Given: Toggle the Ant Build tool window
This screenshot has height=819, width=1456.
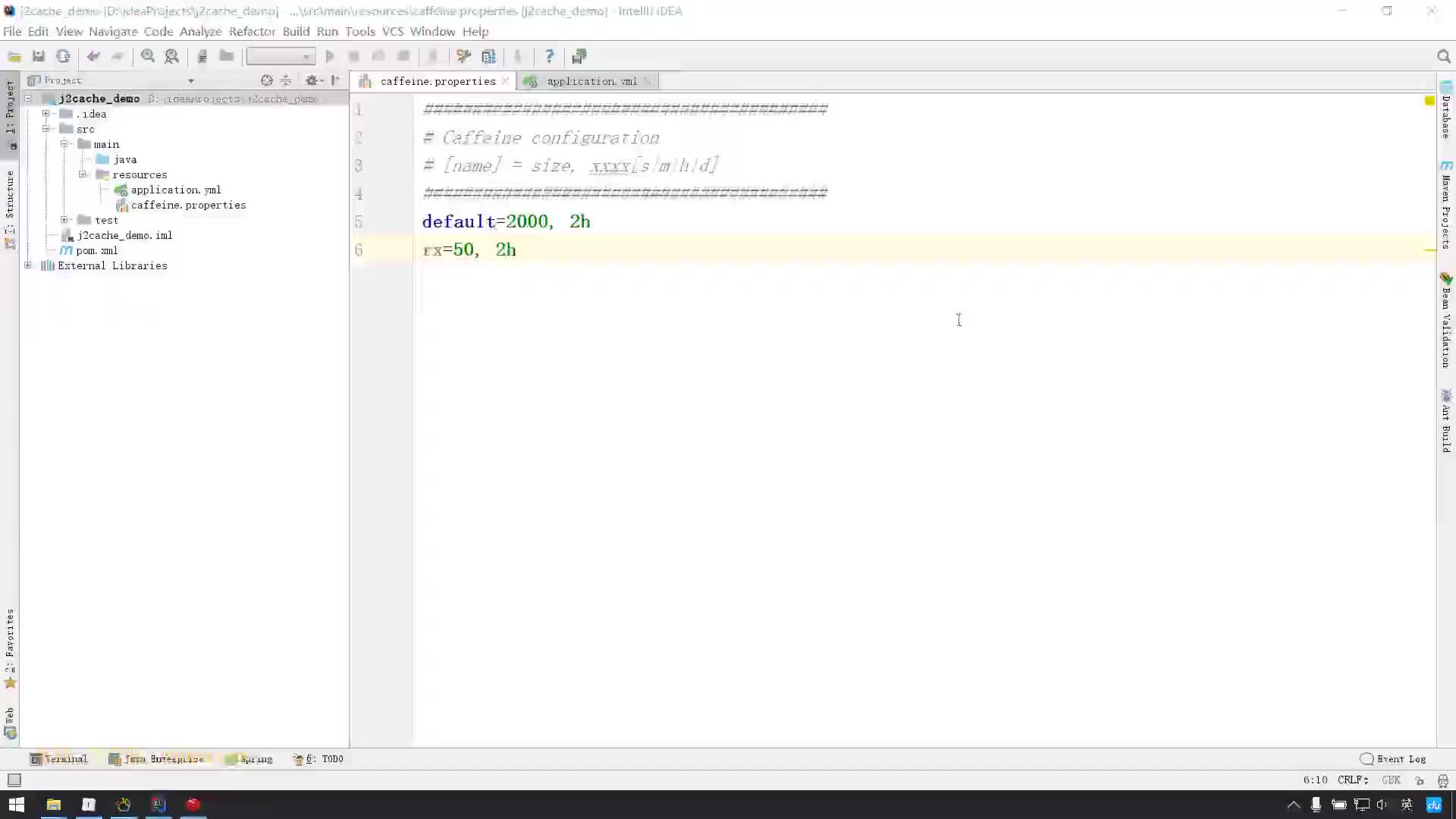Looking at the screenshot, I should coord(1446,420).
